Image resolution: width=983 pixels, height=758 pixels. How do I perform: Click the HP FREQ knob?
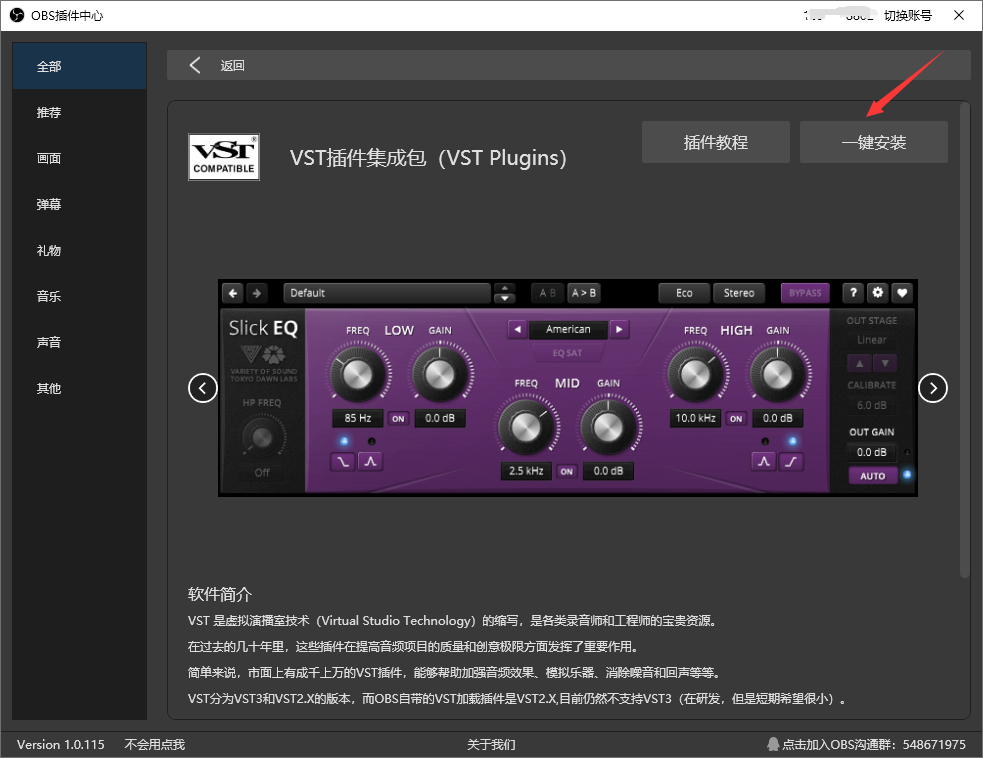[262, 437]
